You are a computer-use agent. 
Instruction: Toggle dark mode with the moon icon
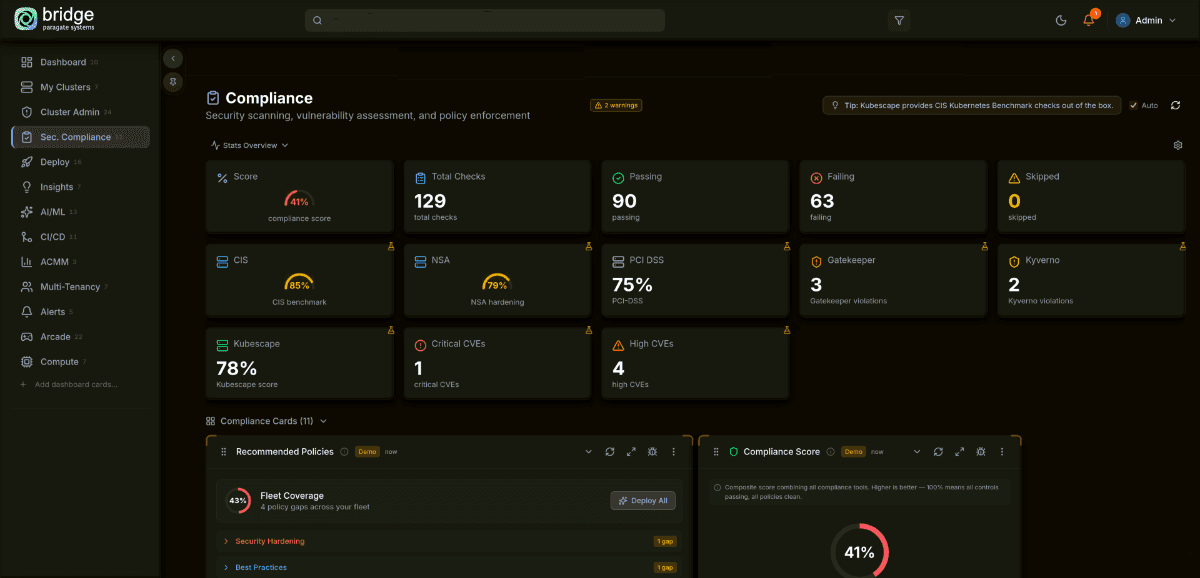(x=1061, y=20)
